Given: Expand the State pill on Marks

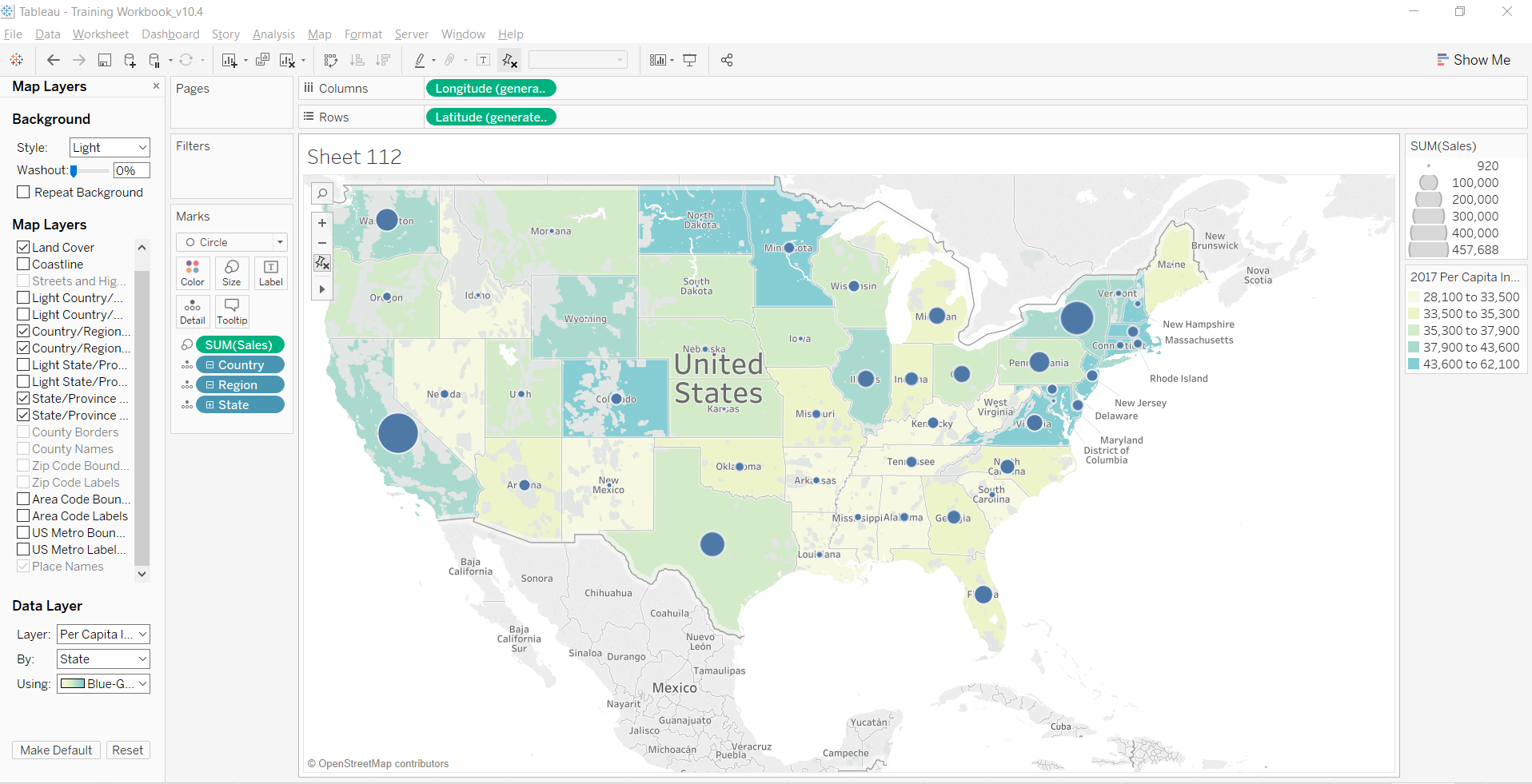Looking at the screenshot, I should (x=210, y=405).
